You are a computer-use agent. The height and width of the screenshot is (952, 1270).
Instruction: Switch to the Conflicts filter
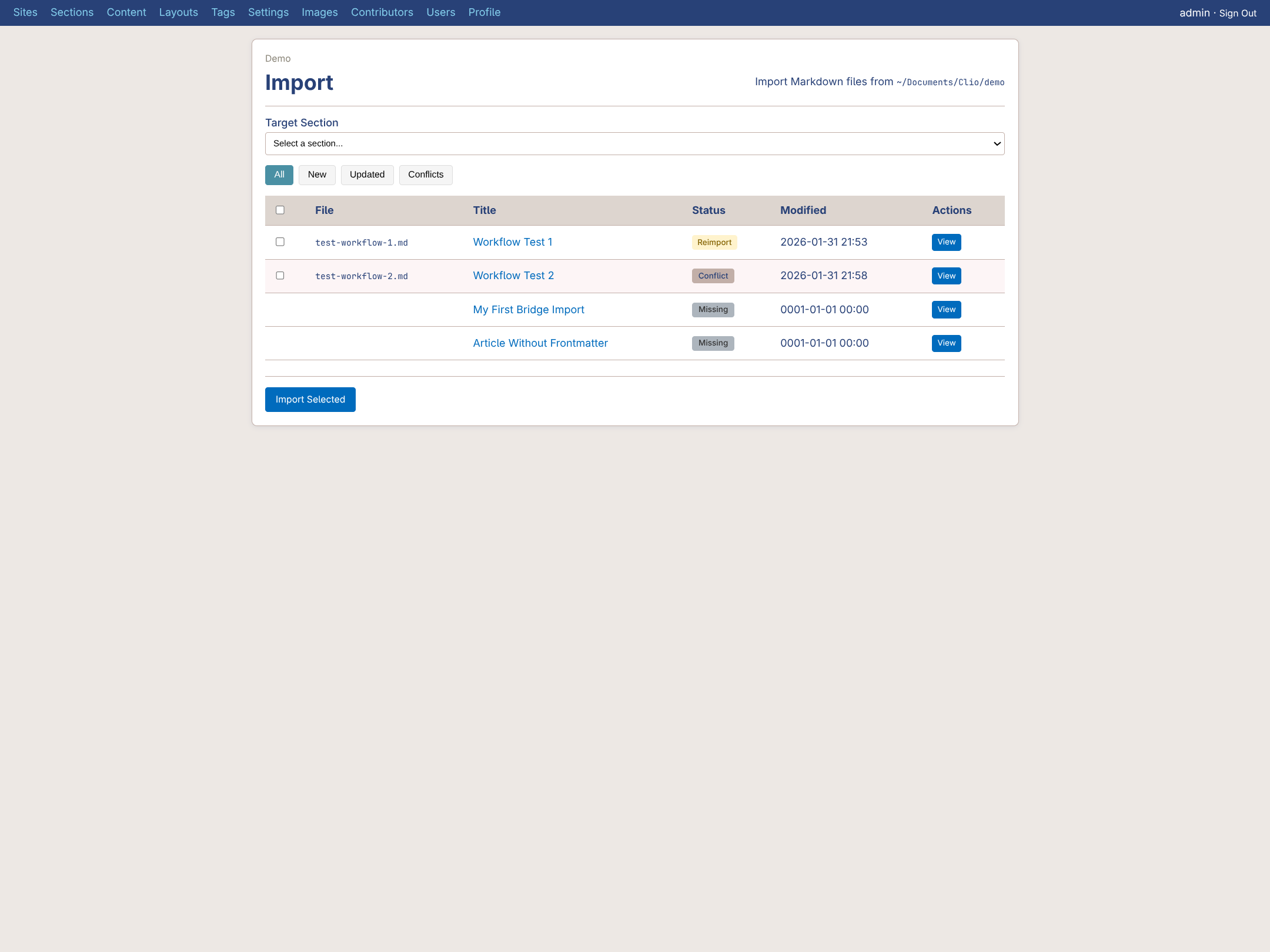click(426, 175)
